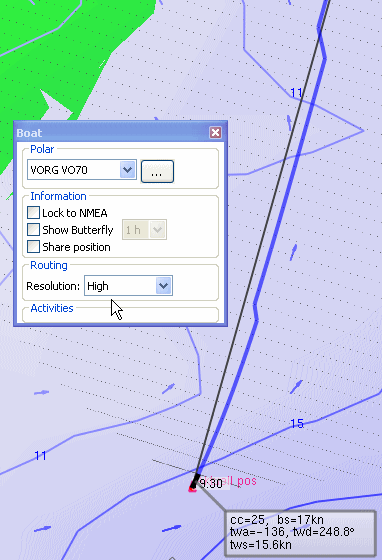Image resolution: width=382 pixels, height=560 pixels.
Task: Tick the Show Butterfly checkbox
Action: [x=34, y=230]
